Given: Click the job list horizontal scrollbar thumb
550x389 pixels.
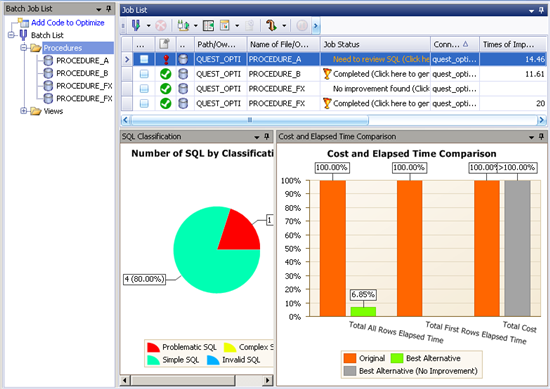Looking at the screenshot, I should tap(250, 120).
